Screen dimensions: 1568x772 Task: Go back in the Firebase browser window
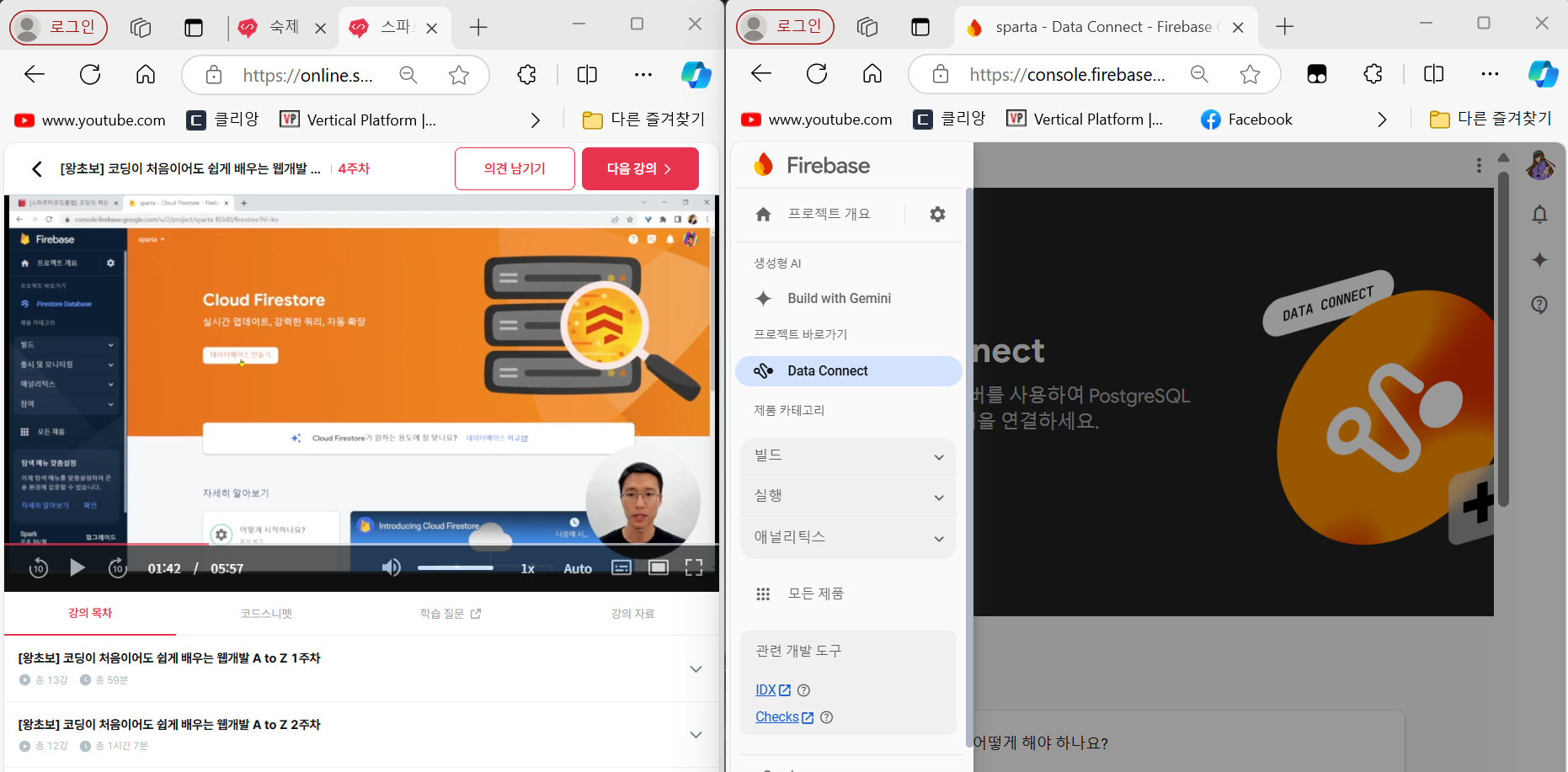click(761, 74)
